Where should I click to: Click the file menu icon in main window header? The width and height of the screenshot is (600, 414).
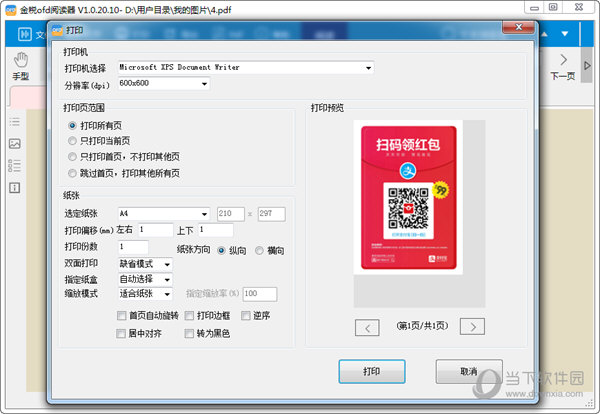click(25, 34)
